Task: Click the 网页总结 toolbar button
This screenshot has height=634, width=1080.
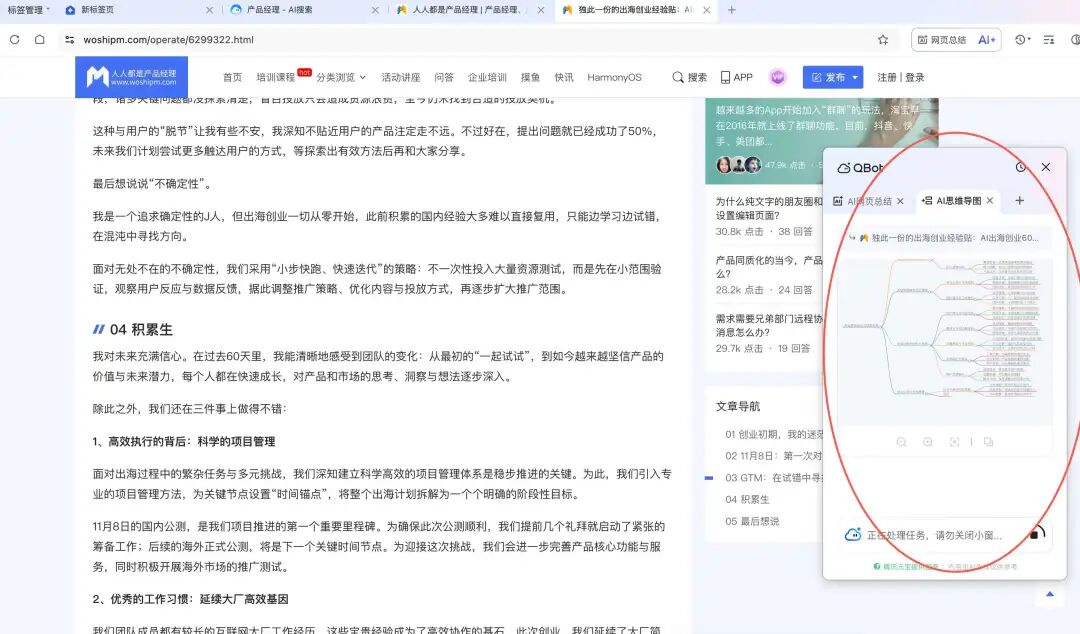Action: [940, 40]
